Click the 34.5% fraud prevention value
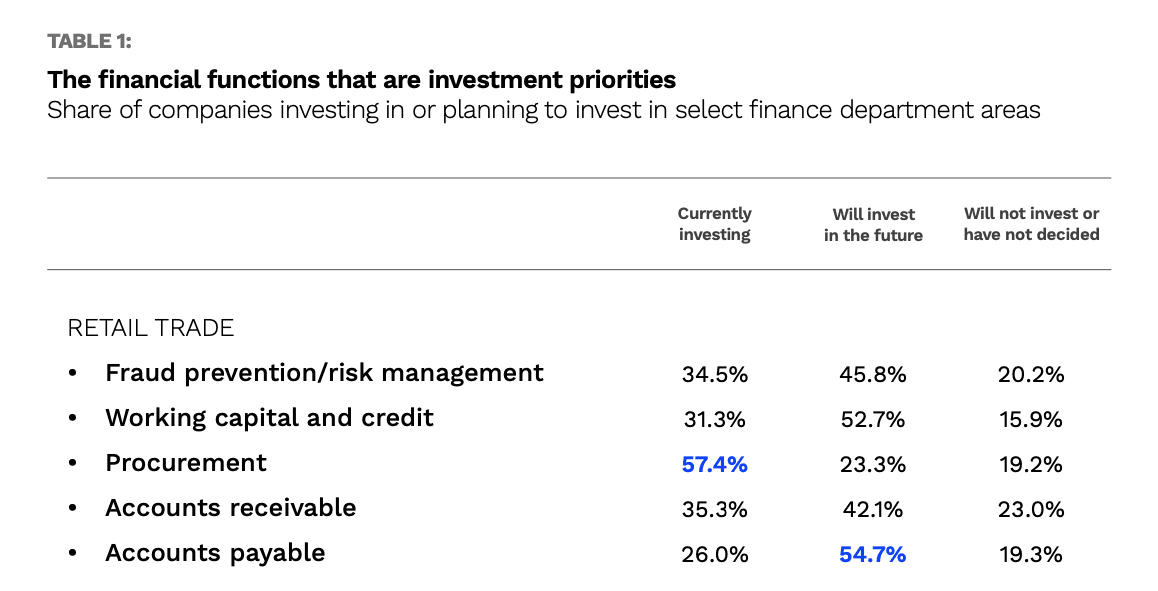This screenshot has height=591, width=1158. click(x=714, y=375)
